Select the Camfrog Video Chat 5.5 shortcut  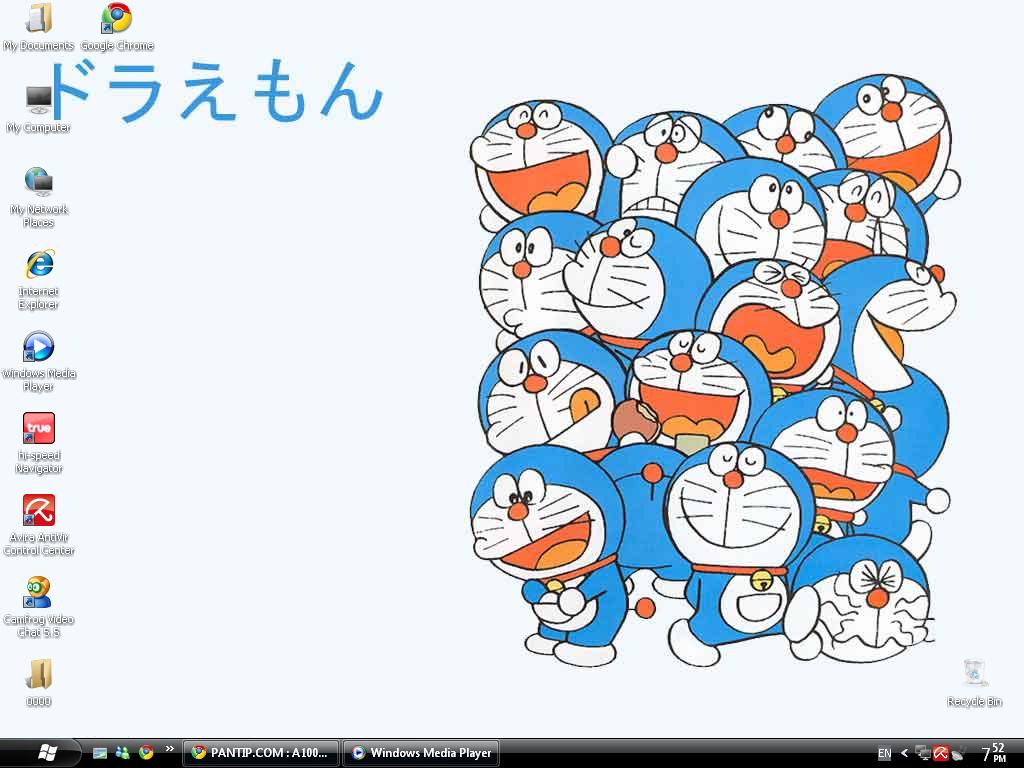[39, 607]
